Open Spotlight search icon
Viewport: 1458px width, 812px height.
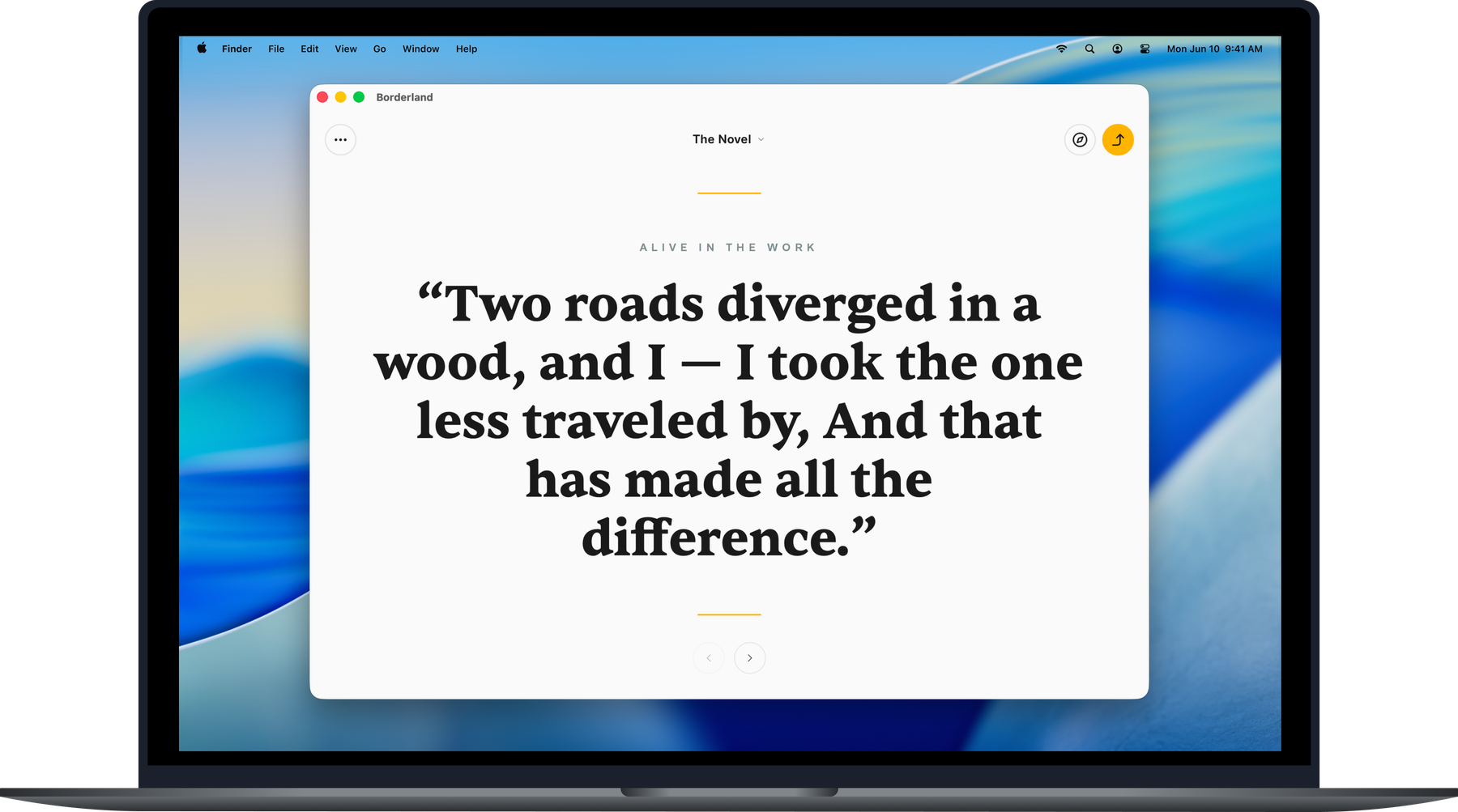click(x=1089, y=49)
